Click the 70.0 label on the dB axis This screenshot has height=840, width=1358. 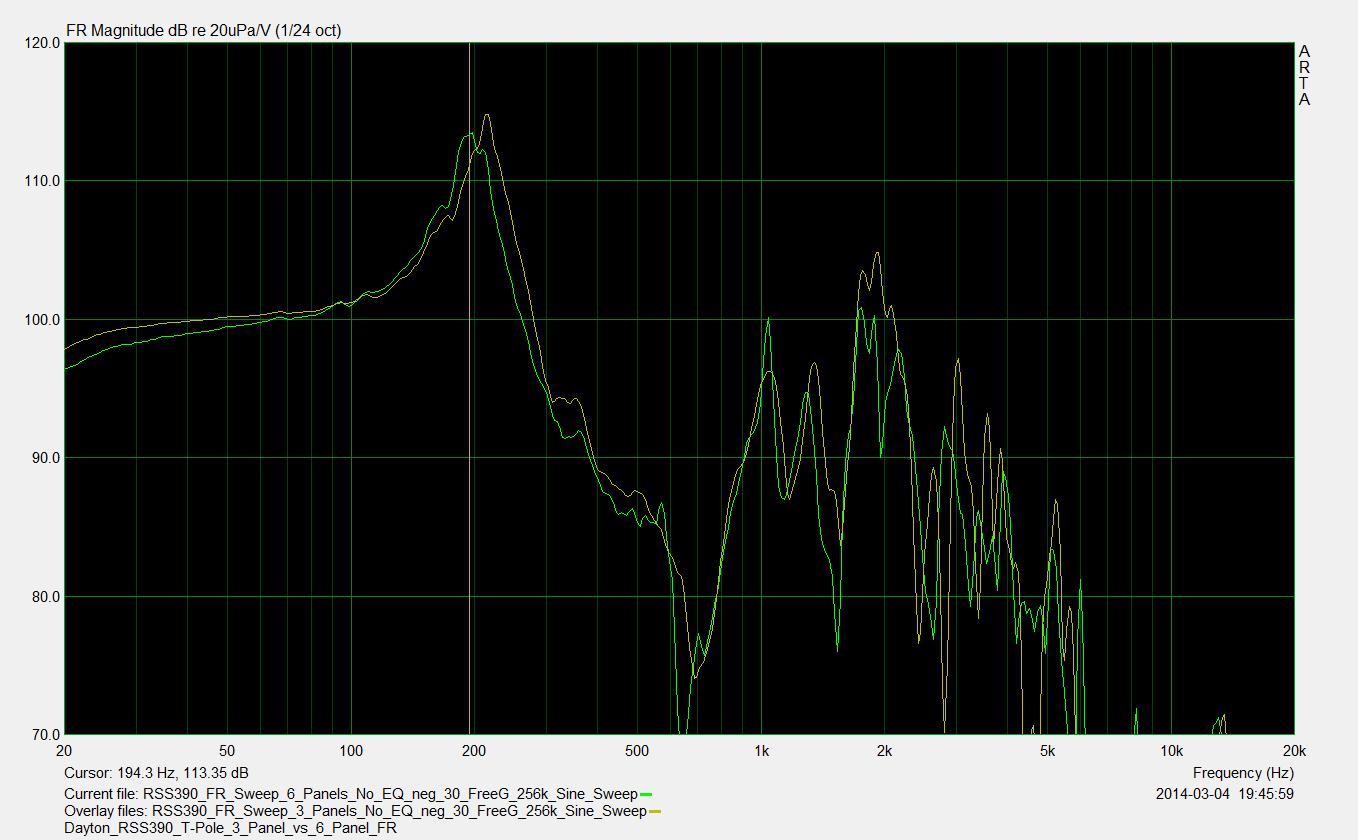tap(43, 735)
